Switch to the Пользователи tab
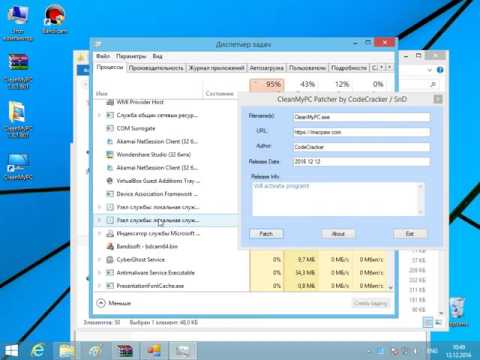This screenshot has height=360, width=480. 307,68
